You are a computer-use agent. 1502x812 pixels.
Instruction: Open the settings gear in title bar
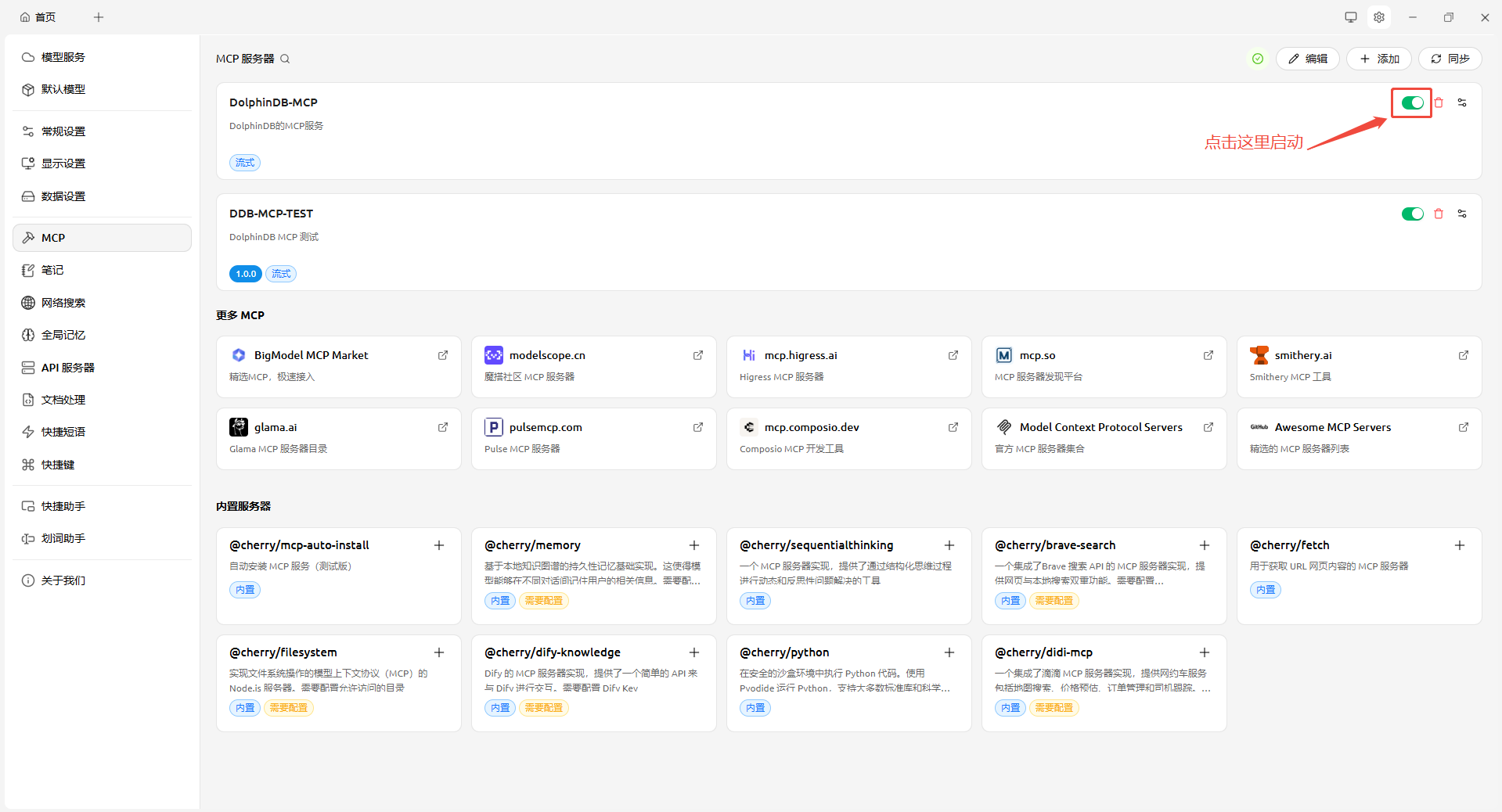[1379, 17]
